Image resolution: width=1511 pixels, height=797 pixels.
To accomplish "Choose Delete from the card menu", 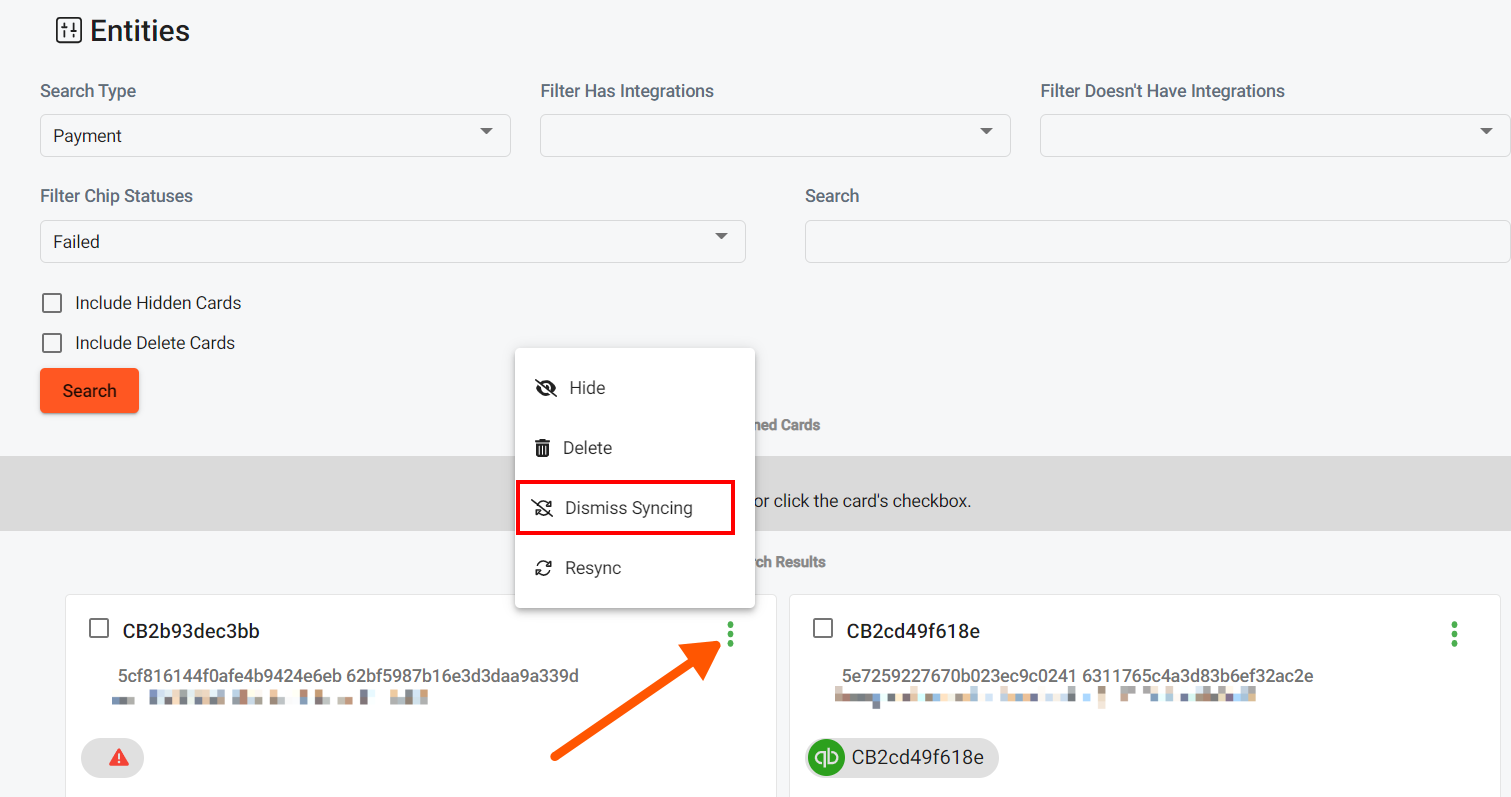I will pos(634,448).
